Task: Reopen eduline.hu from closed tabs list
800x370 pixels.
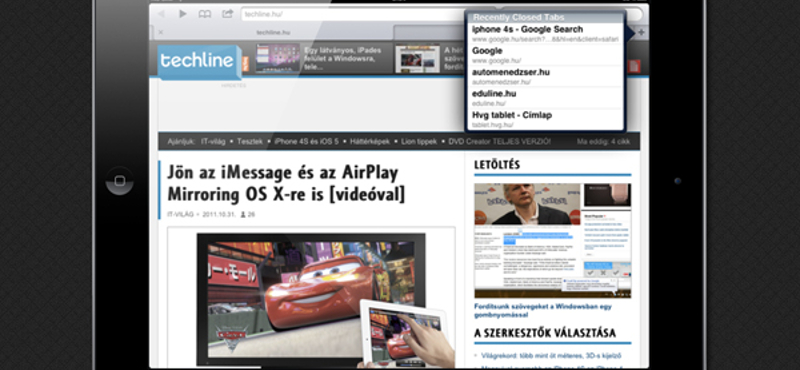Action: [x=545, y=98]
